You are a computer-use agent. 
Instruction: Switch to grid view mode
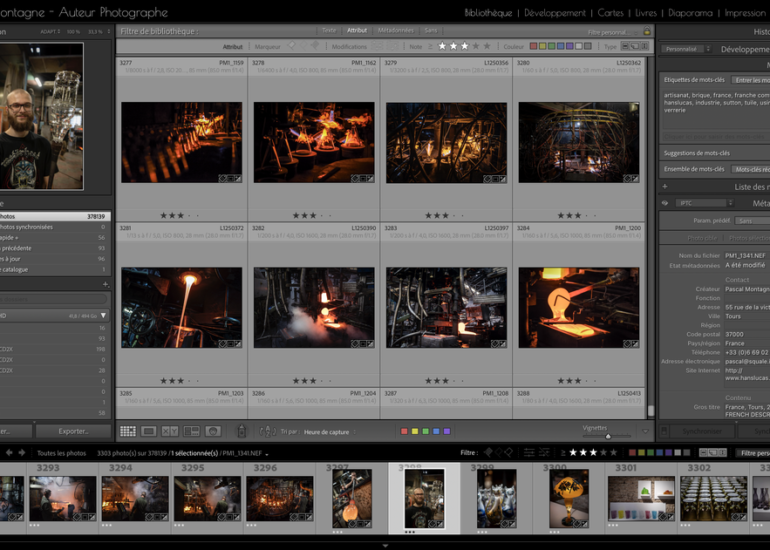point(128,431)
